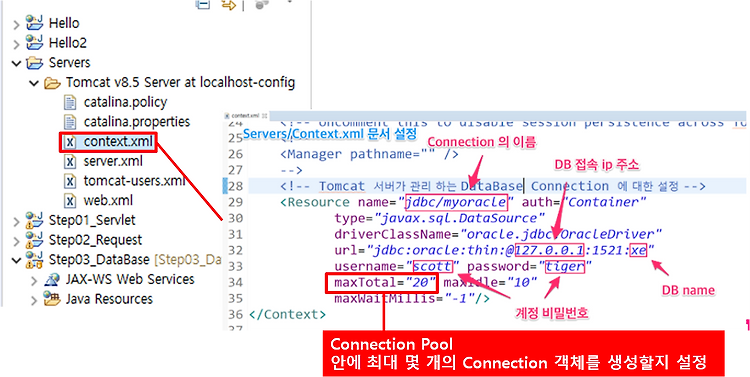Open catalina.policy file

click(125, 102)
